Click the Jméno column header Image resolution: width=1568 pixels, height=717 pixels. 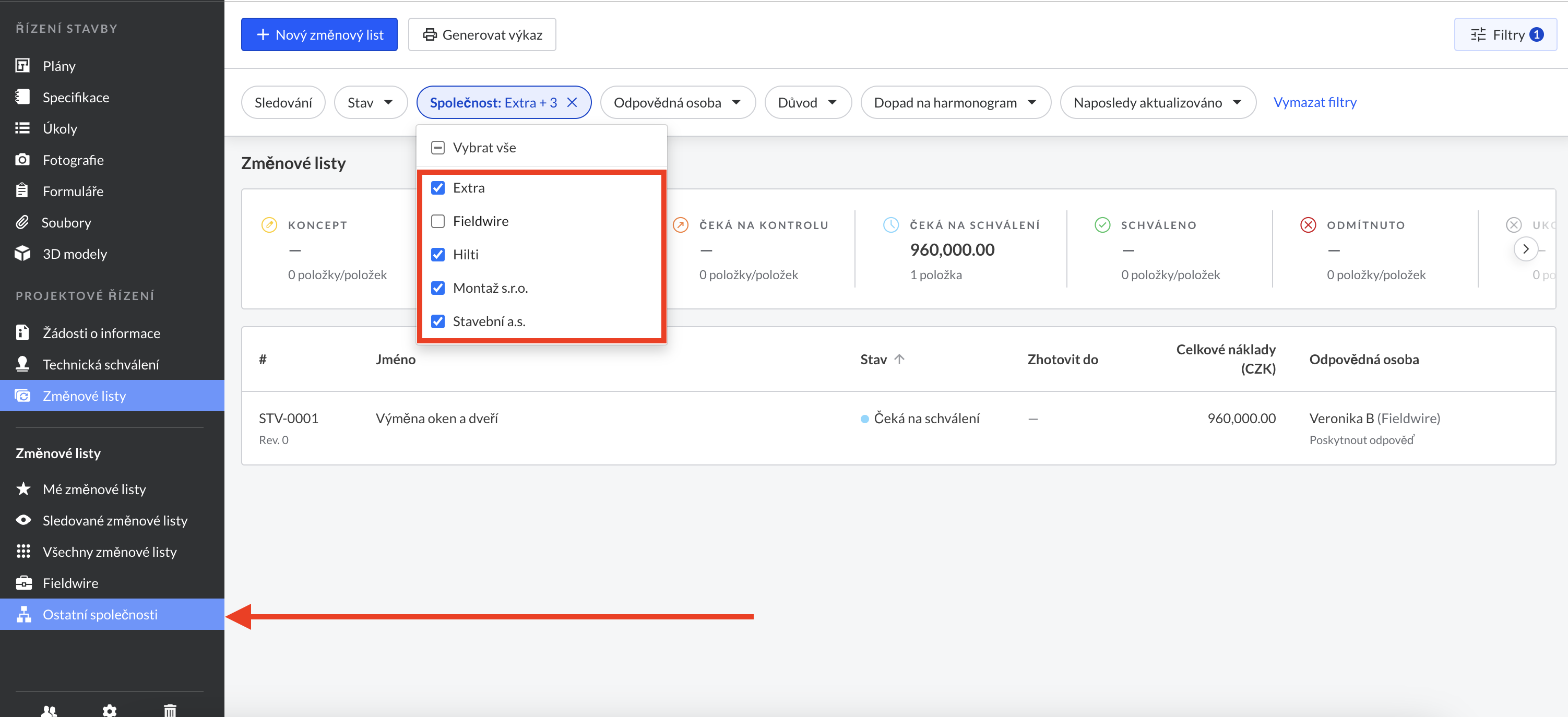pyautogui.click(x=396, y=359)
